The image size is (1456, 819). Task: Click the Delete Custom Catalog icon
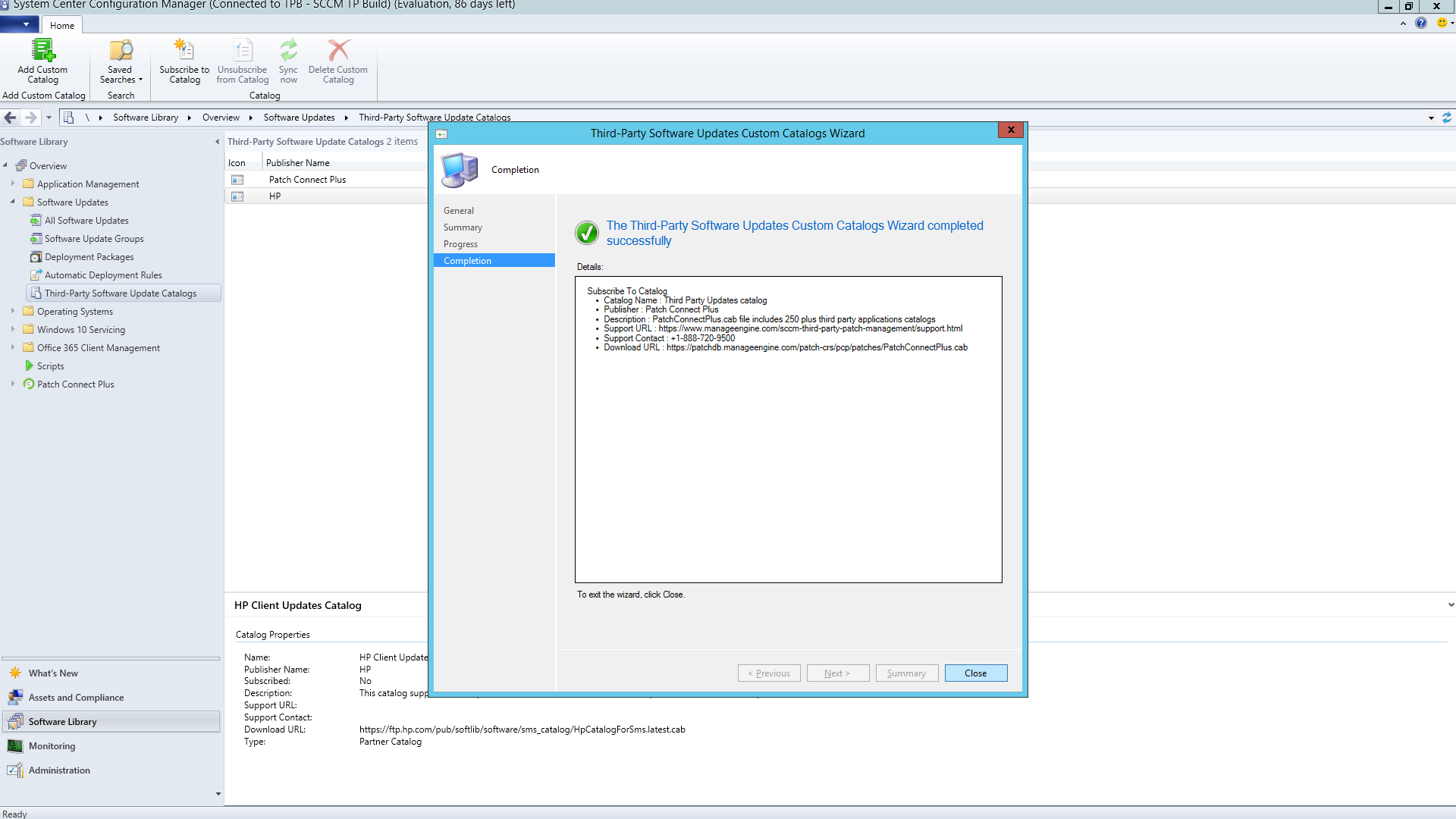[338, 52]
